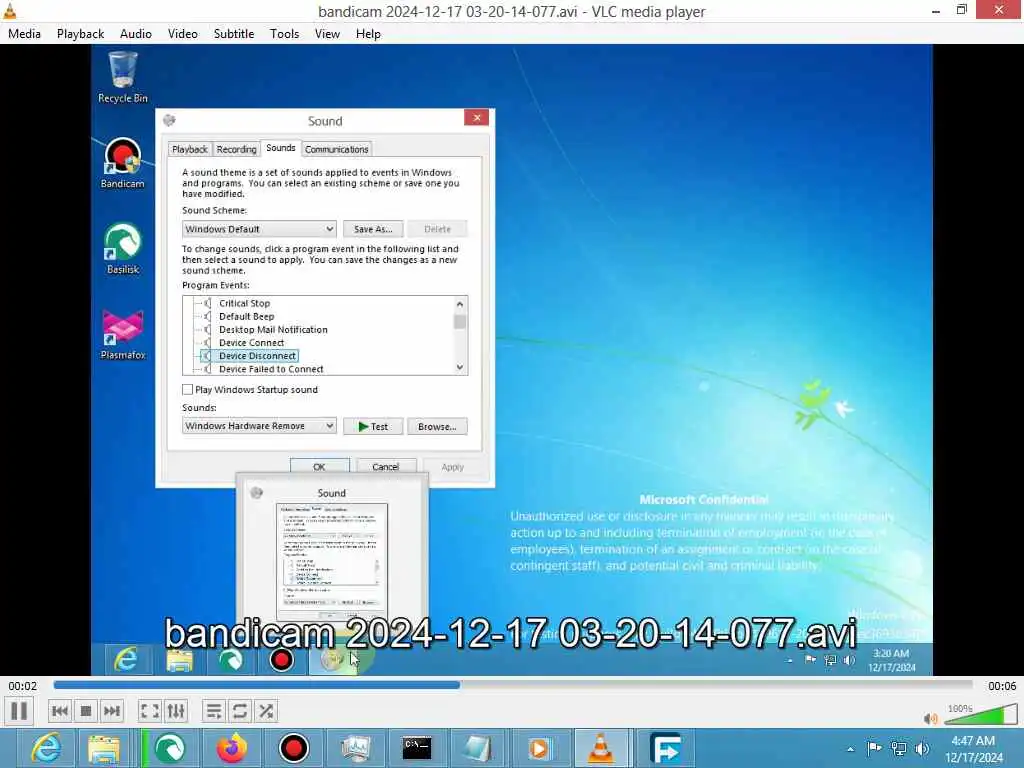Select Desktop Mail Notification program event
The height and width of the screenshot is (768, 1024).
pyautogui.click(x=273, y=330)
